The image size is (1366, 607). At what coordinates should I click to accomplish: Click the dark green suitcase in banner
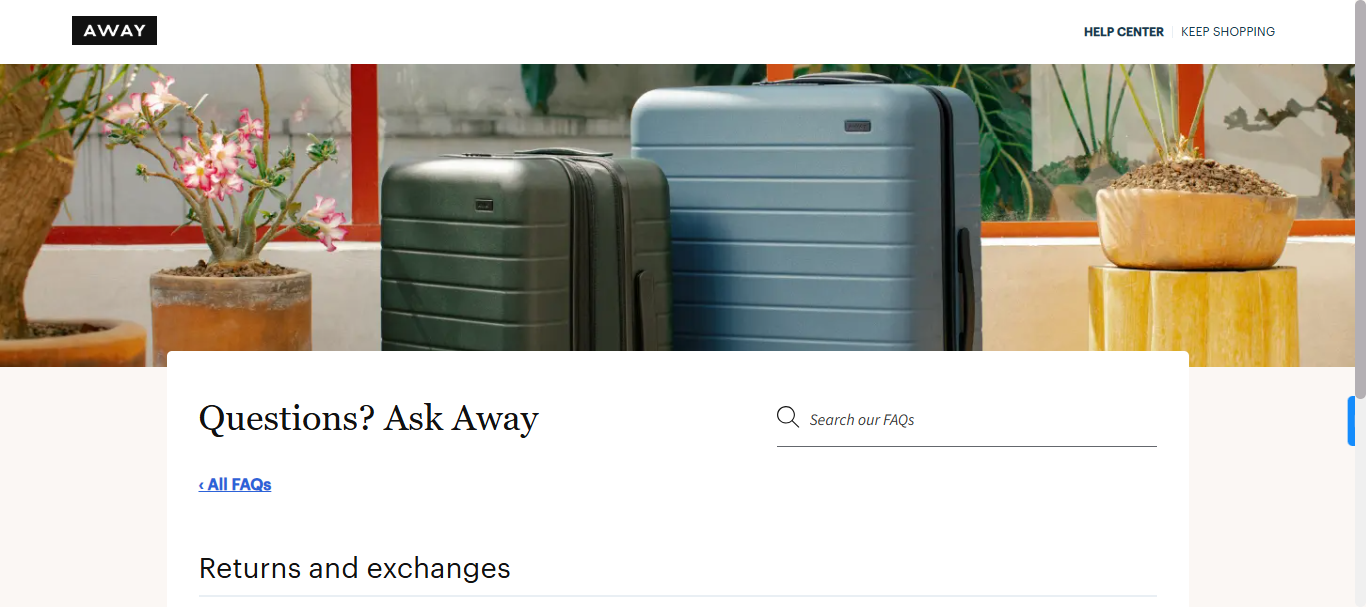[525, 251]
